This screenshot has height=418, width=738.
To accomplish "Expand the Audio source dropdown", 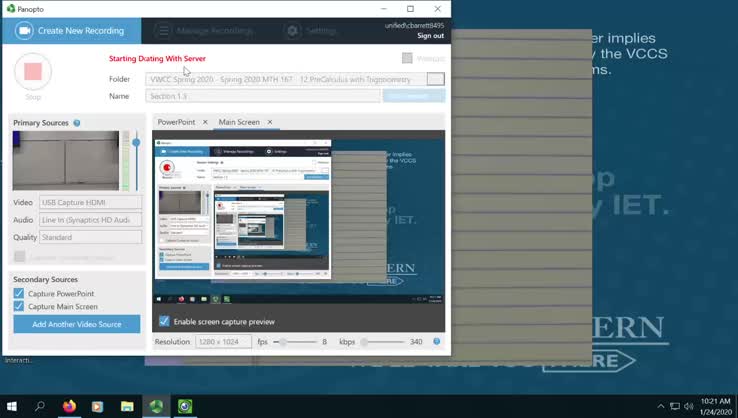I will (x=90, y=220).
